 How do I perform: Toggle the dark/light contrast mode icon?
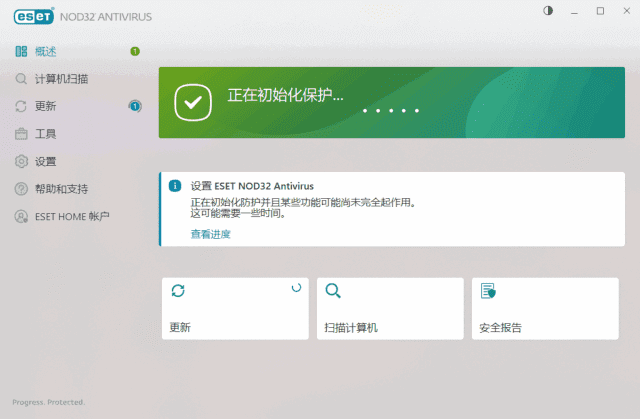[x=548, y=11]
